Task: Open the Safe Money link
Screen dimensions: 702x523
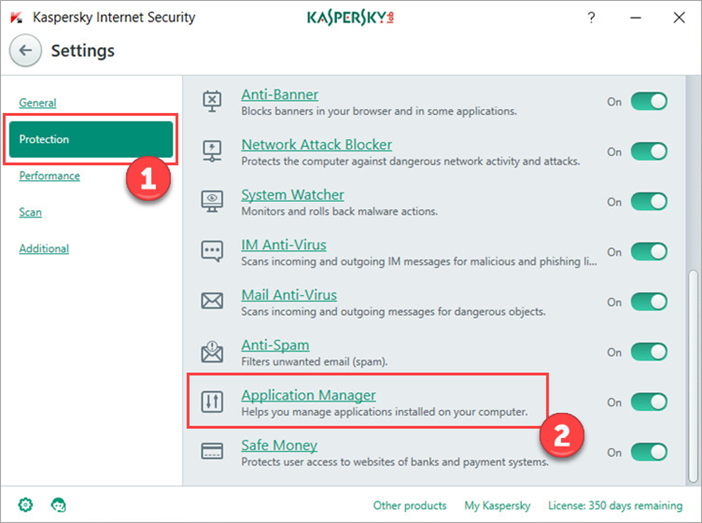Action: point(279,446)
